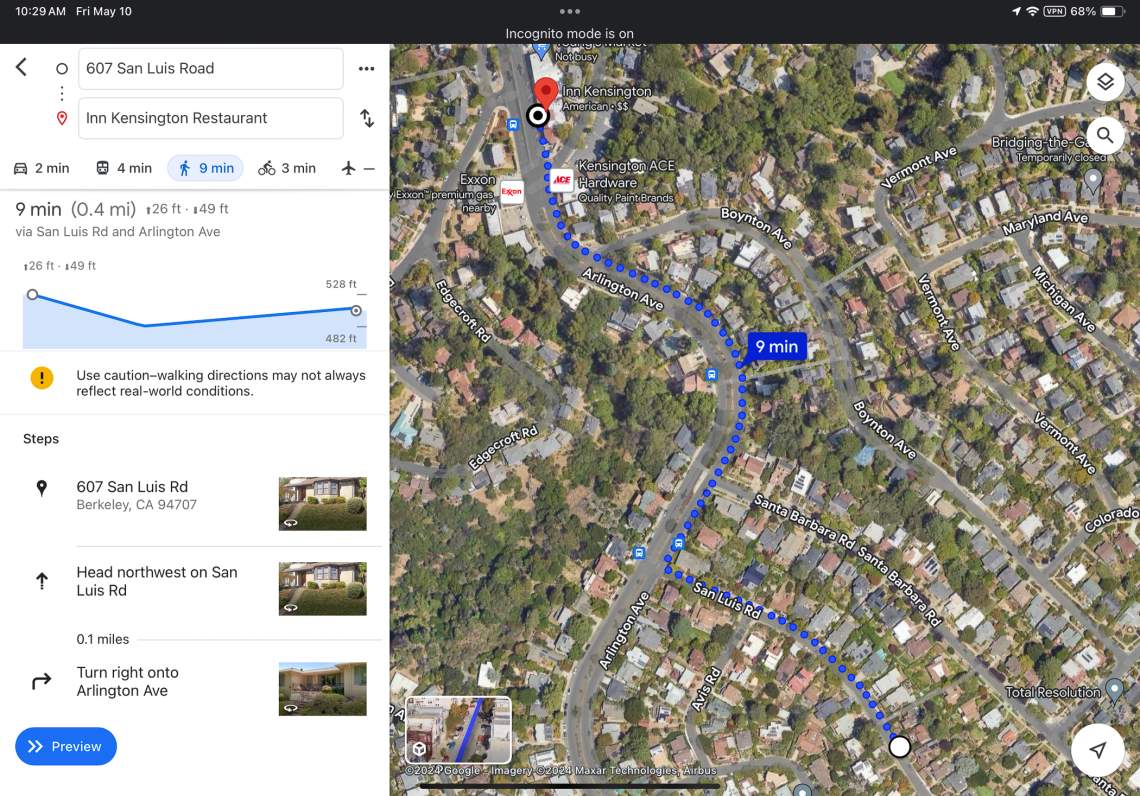Tap the back arrow in directions panel
Screen dimensions: 1140x796
tap(22, 68)
